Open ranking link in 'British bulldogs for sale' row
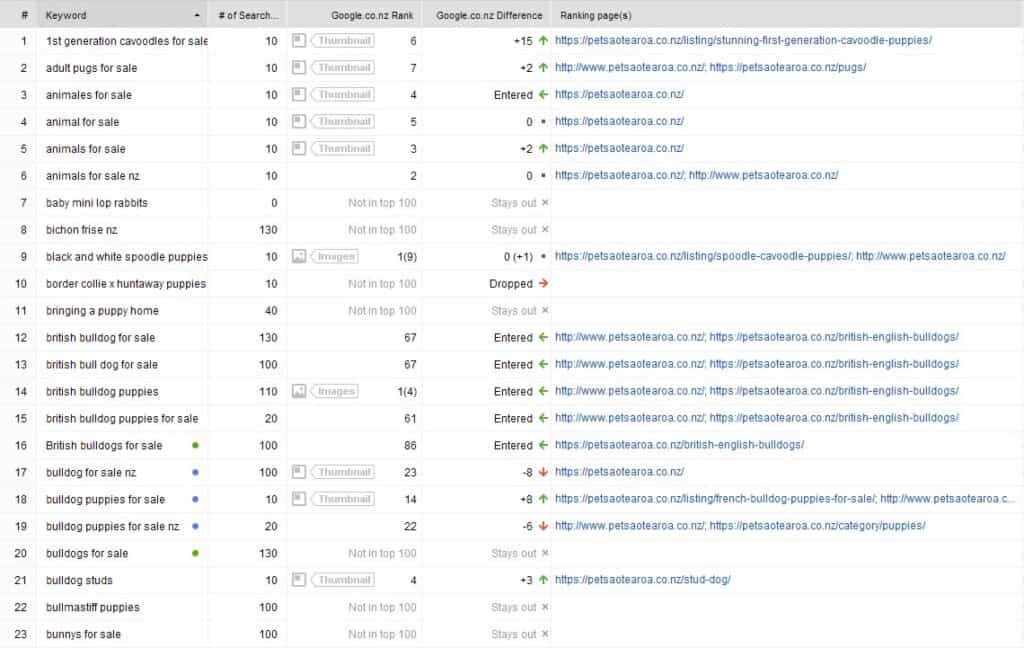 click(x=679, y=445)
